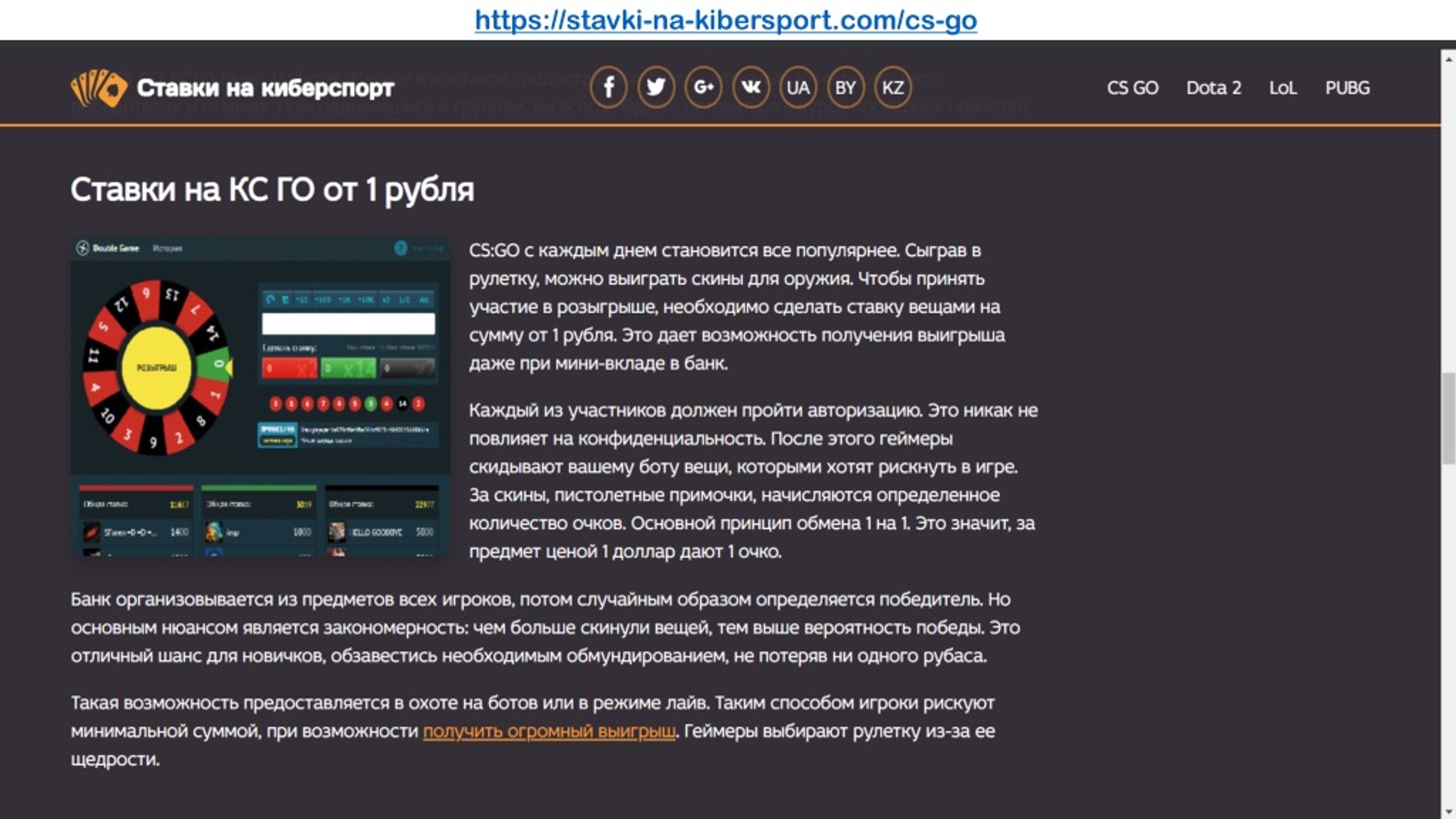Open the Twitter social icon
The height and width of the screenshot is (819, 1456).
coord(656,88)
